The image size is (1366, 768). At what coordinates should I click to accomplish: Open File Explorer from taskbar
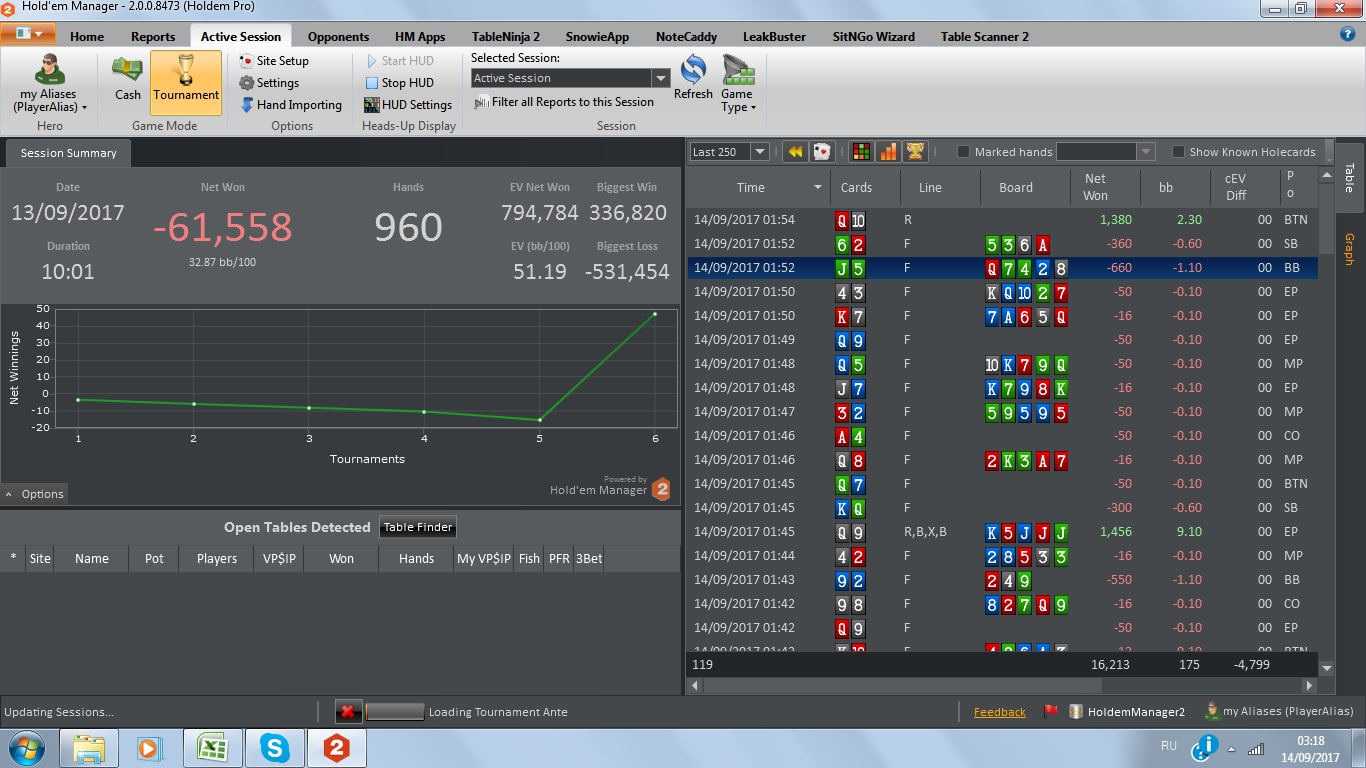coord(89,748)
